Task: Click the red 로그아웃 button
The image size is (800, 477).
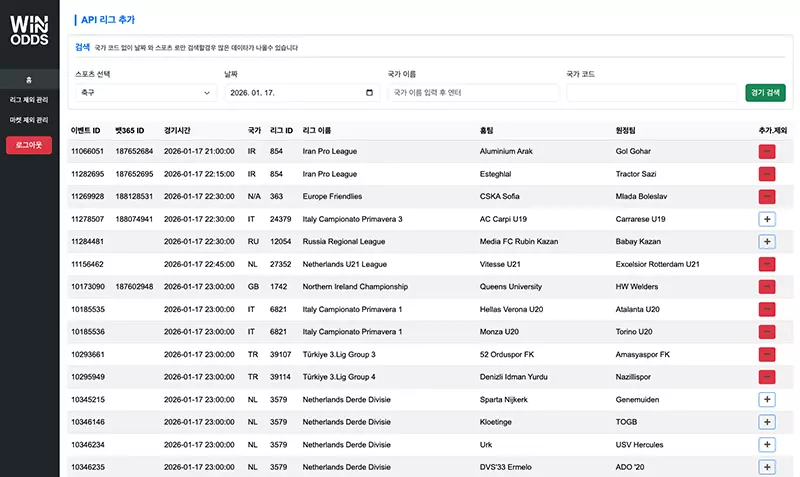Action: [x=29, y=145]
